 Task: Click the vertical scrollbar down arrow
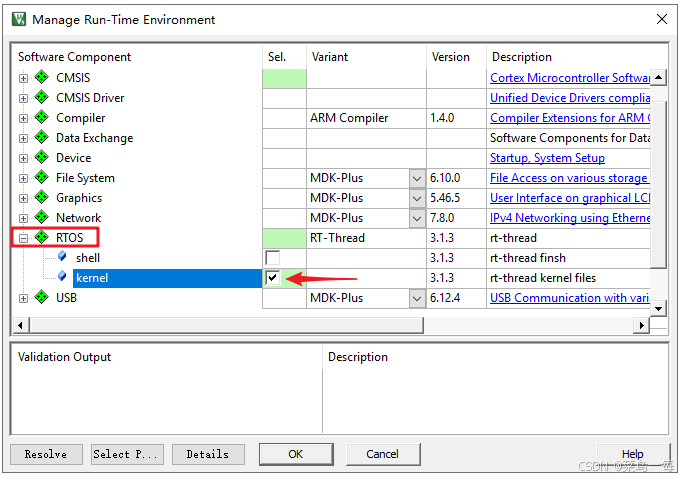pyautogui.click(x=659, y=309)
